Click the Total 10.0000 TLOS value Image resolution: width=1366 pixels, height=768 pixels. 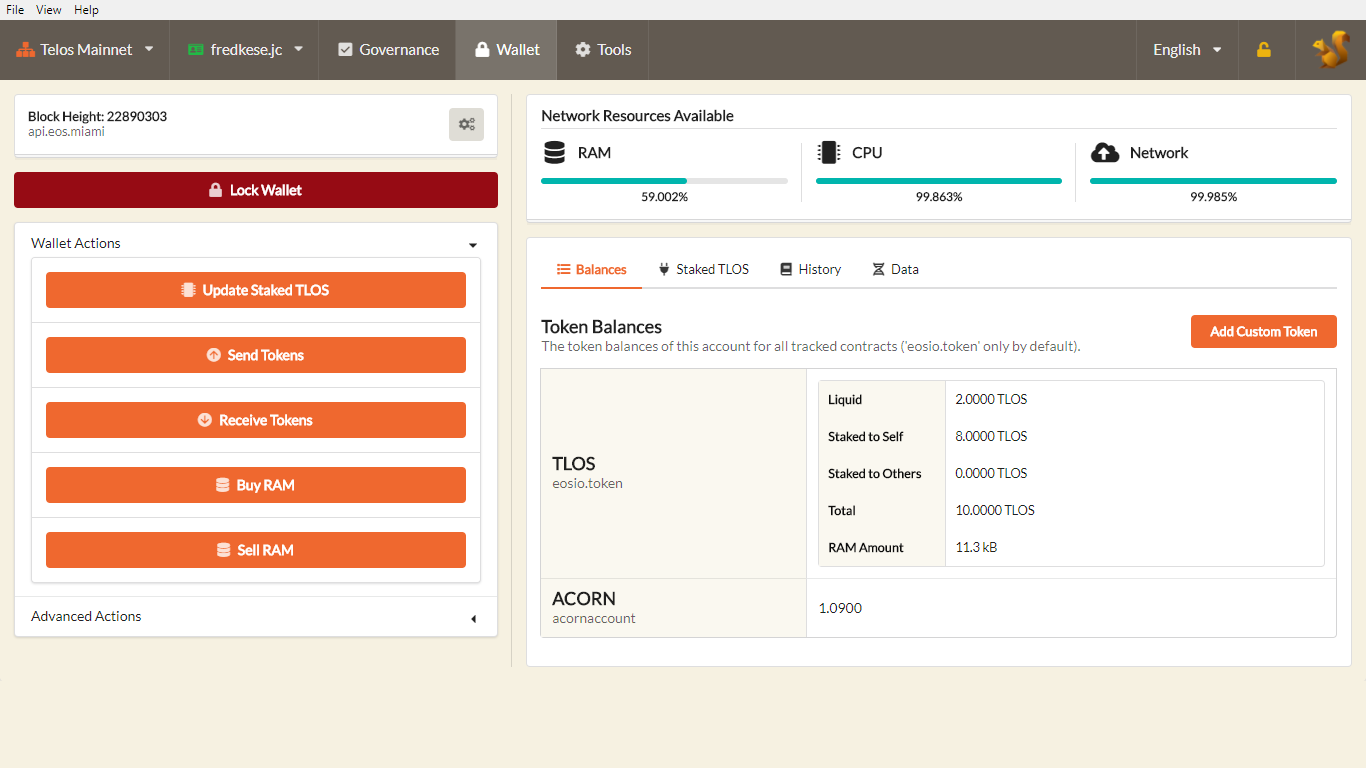995,510
